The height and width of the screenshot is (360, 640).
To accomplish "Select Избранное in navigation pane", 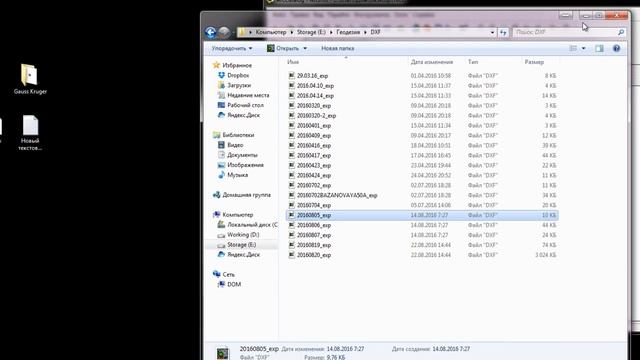I will pos(232,65).
